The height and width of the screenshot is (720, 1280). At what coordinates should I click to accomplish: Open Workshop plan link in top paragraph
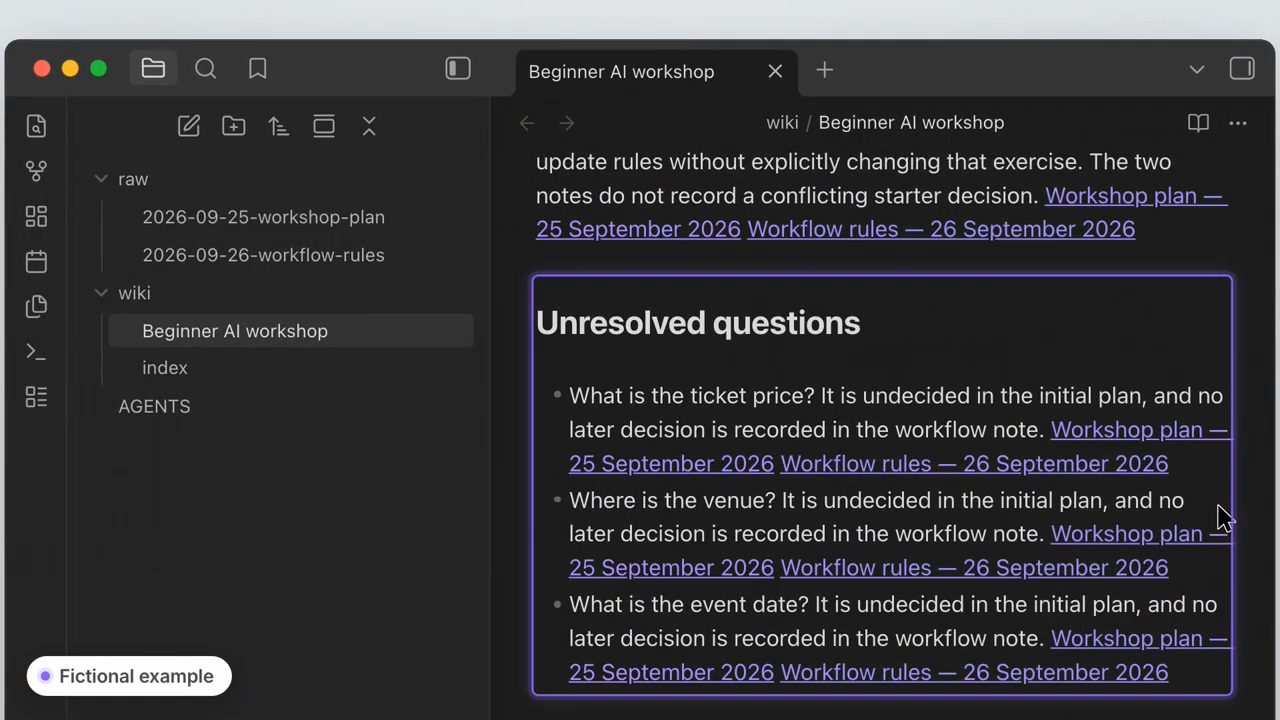coord(1136,196)
